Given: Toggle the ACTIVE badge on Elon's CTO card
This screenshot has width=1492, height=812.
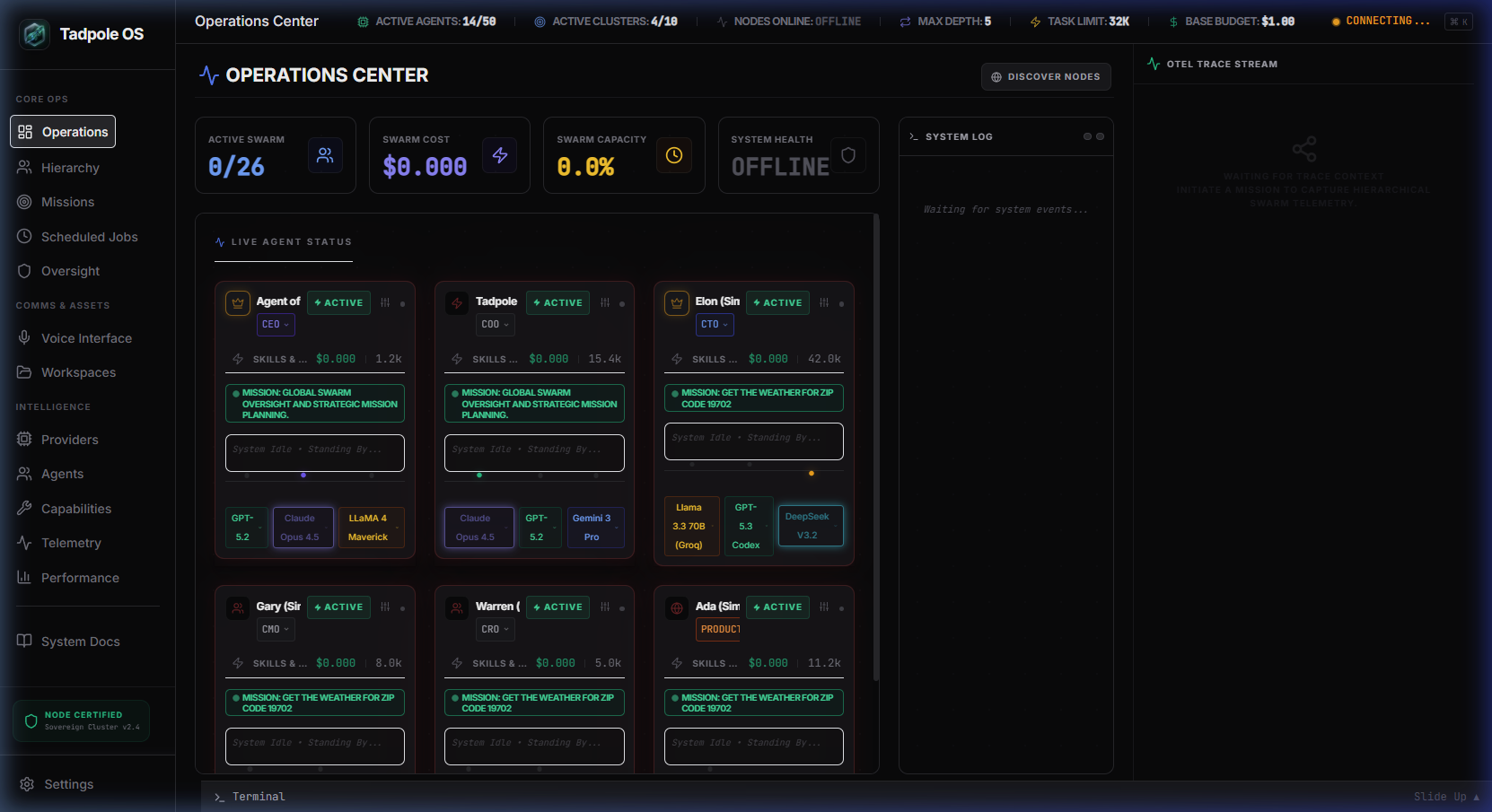Looking at the screenshot, I should 777,302.
